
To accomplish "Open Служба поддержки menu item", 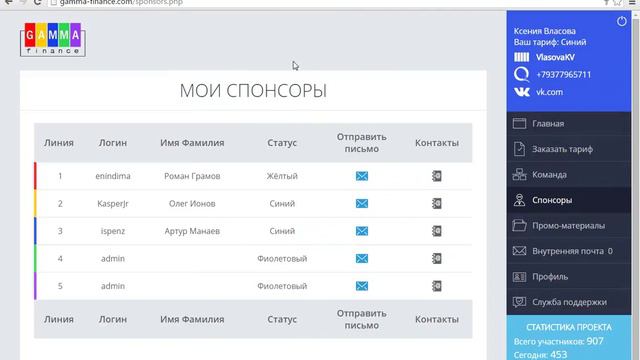I will point(569,302).
